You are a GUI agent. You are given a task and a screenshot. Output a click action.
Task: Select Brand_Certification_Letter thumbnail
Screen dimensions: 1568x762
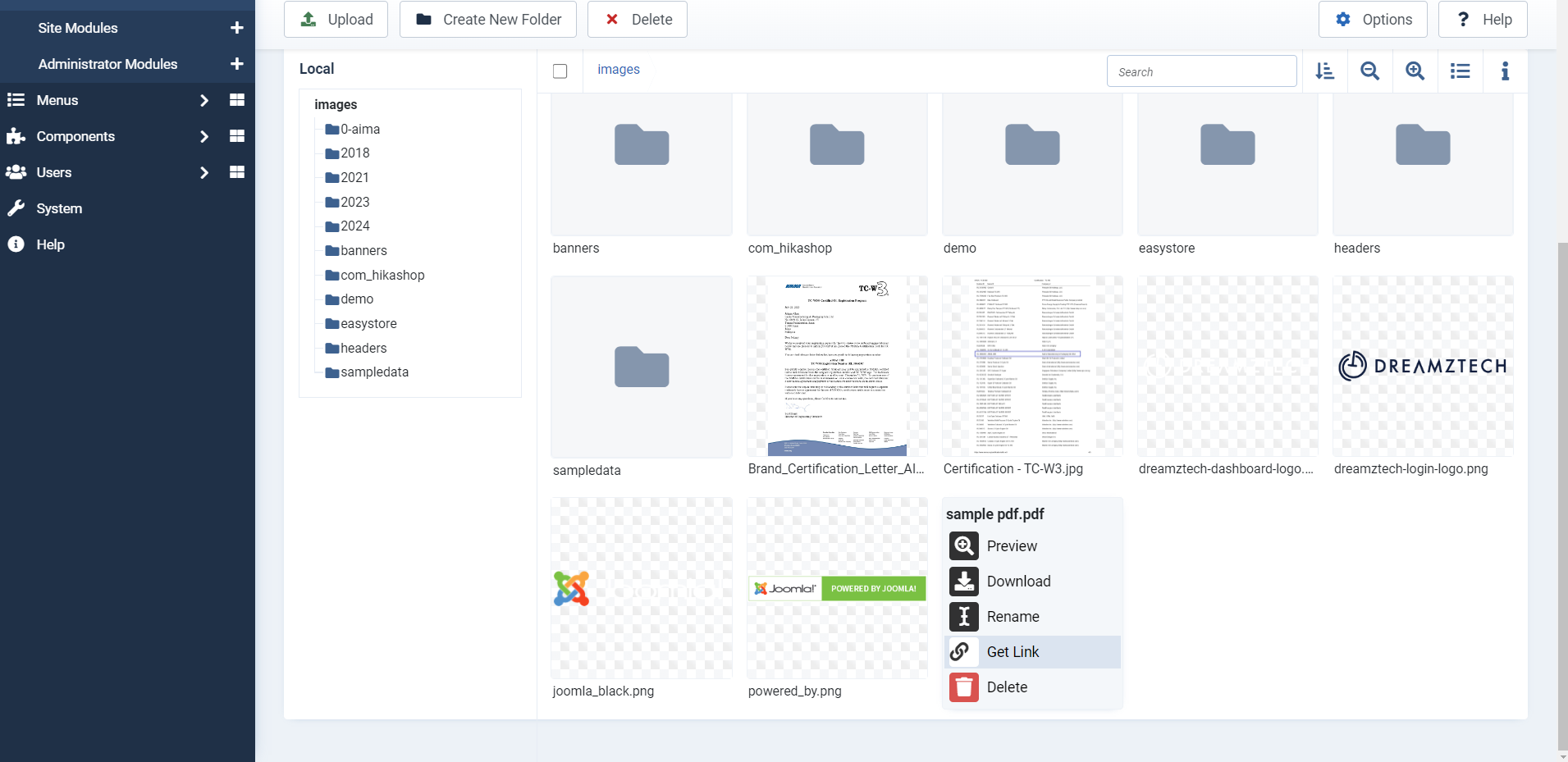coord(837,366)
